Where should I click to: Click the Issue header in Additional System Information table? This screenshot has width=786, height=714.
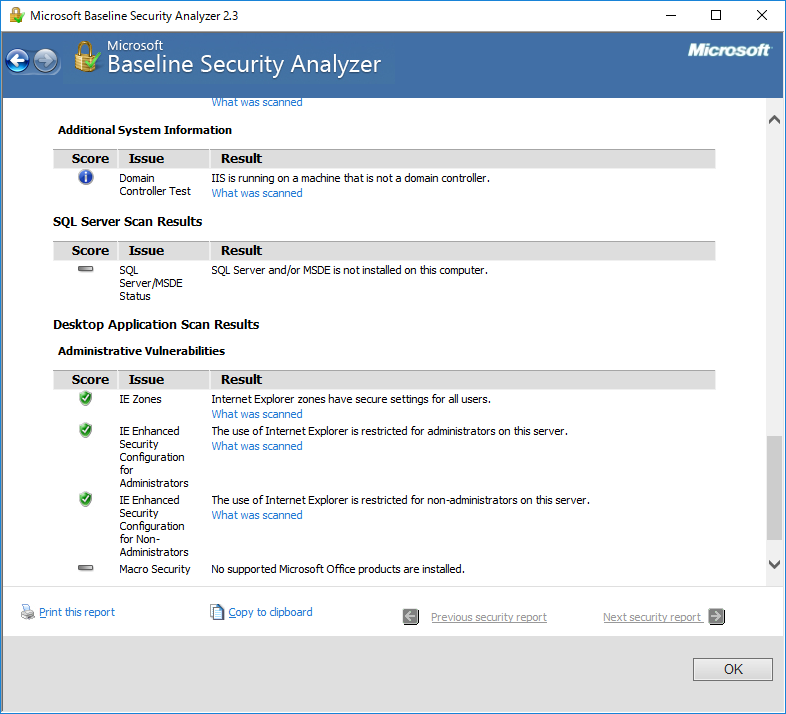pyautogui.click(x=146, y=158)
